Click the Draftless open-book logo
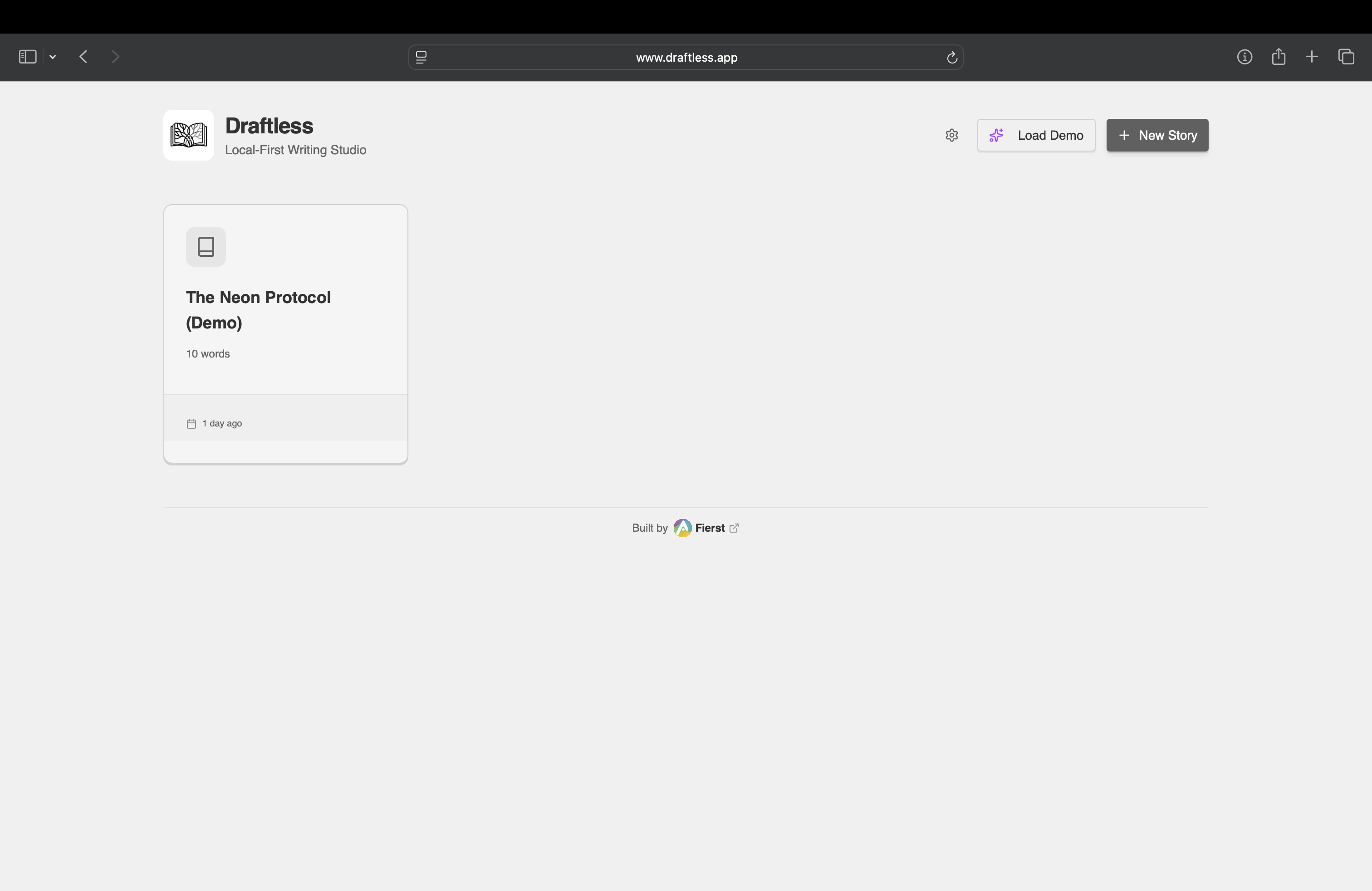Screen dimensions: 1372x891 pyautogui.click(x=188, y=135)
